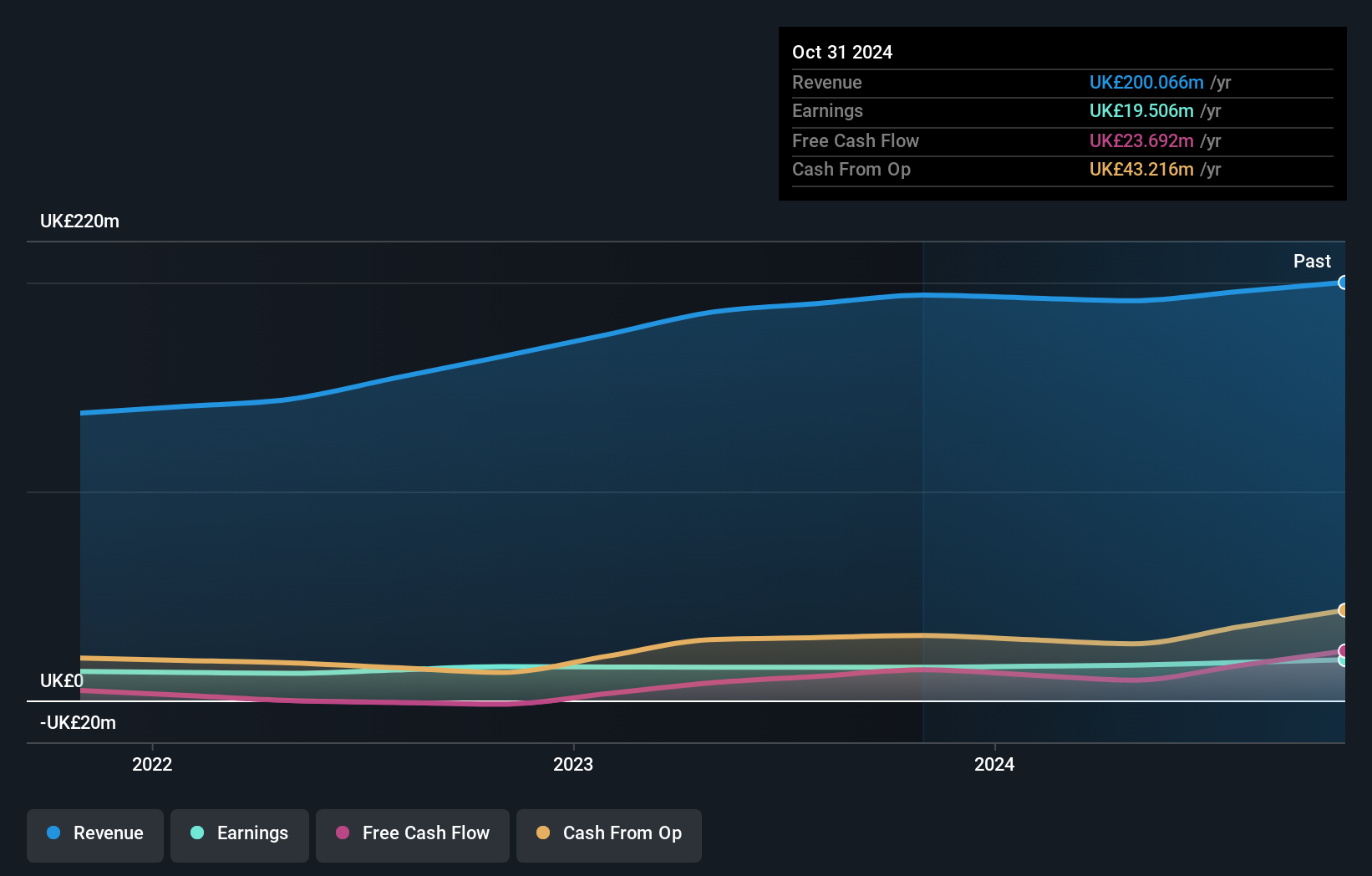Toggle the Earnings series legend button

(240, 835)
